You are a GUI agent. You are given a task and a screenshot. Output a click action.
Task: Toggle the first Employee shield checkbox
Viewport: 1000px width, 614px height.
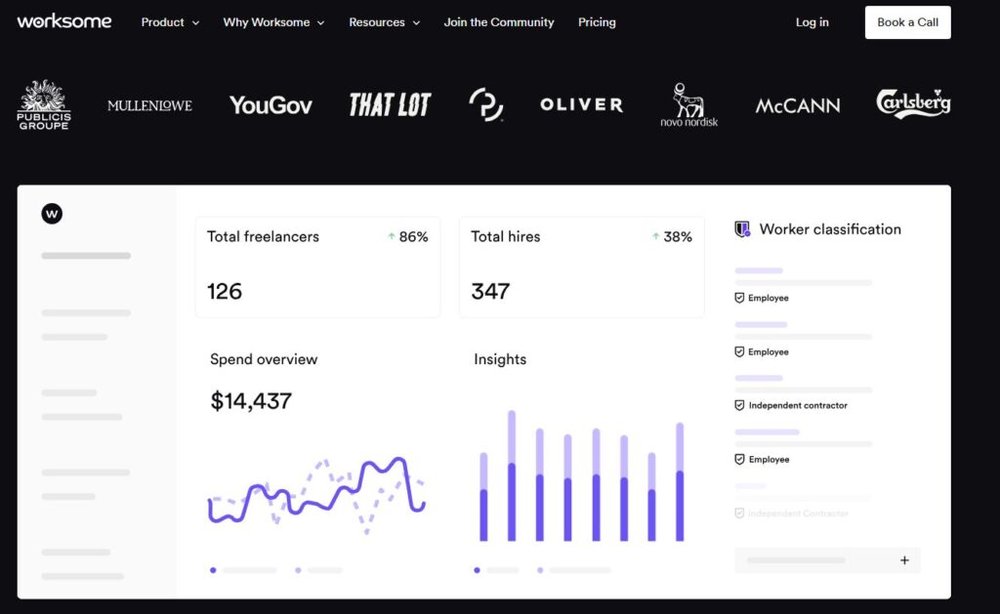coord(740,298)
